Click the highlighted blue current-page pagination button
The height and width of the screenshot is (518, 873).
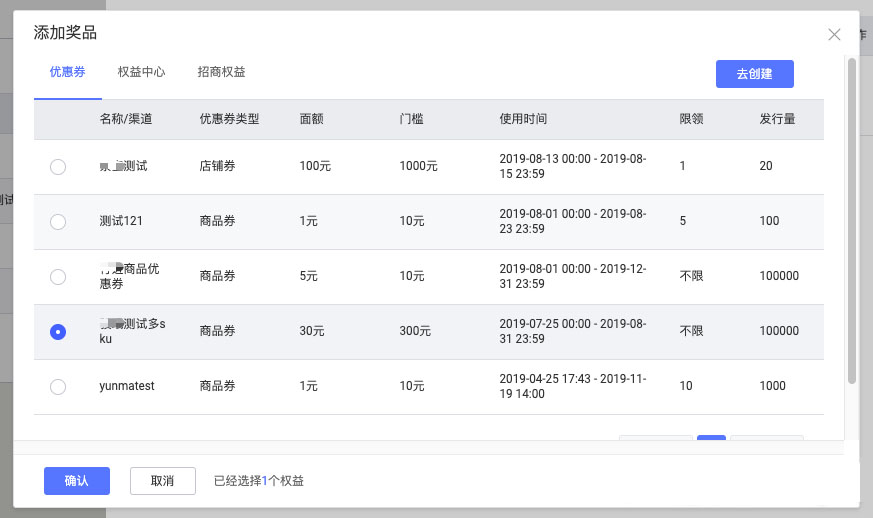tap(711, 439)
